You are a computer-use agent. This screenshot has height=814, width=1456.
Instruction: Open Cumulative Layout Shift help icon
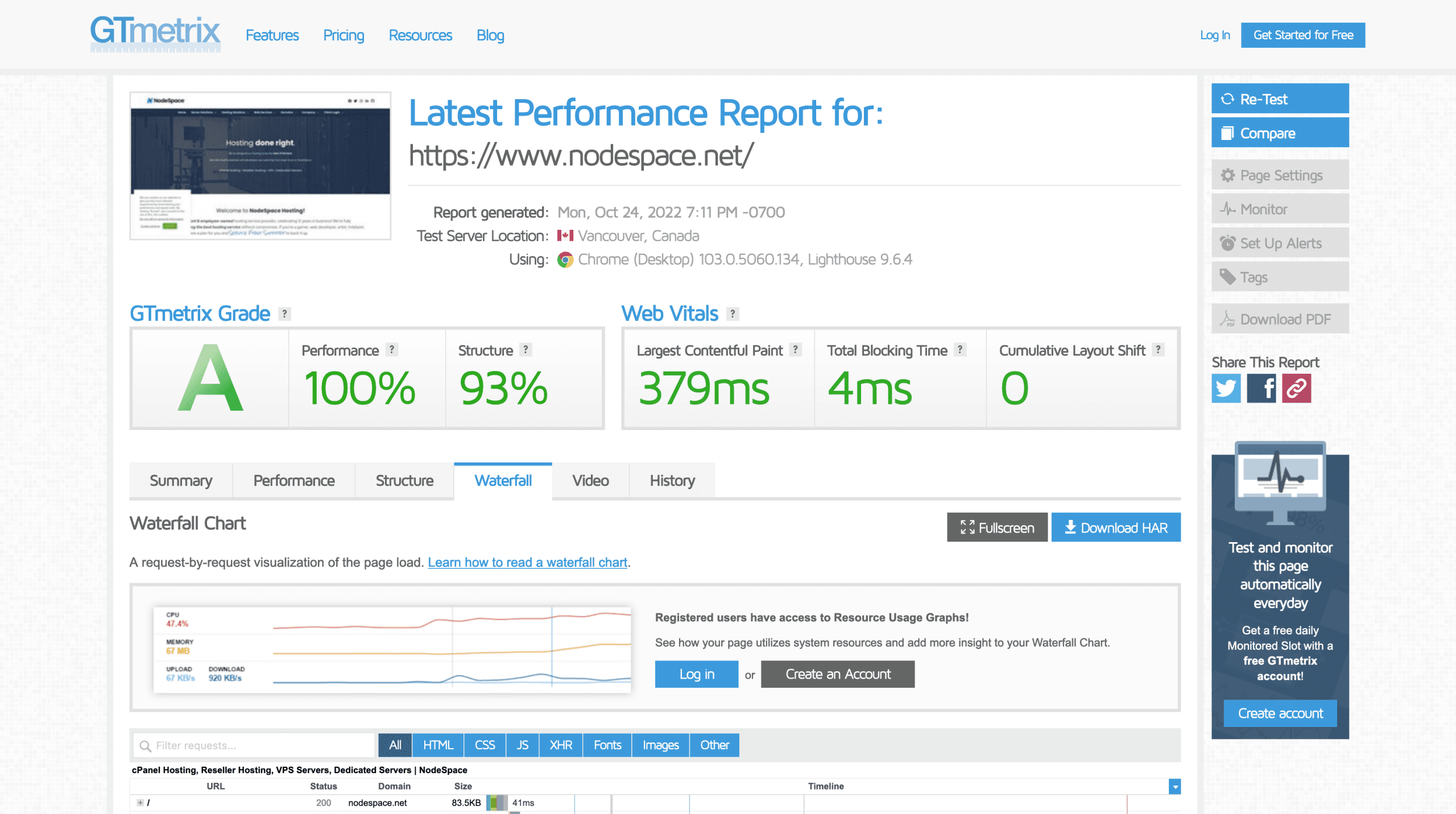pos(1158,350)
